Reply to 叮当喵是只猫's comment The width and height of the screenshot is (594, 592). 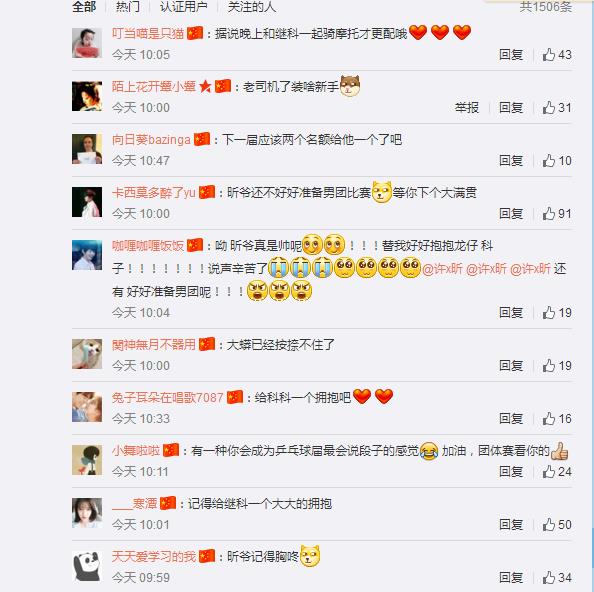pyautogui.click(x=511, y=55)
